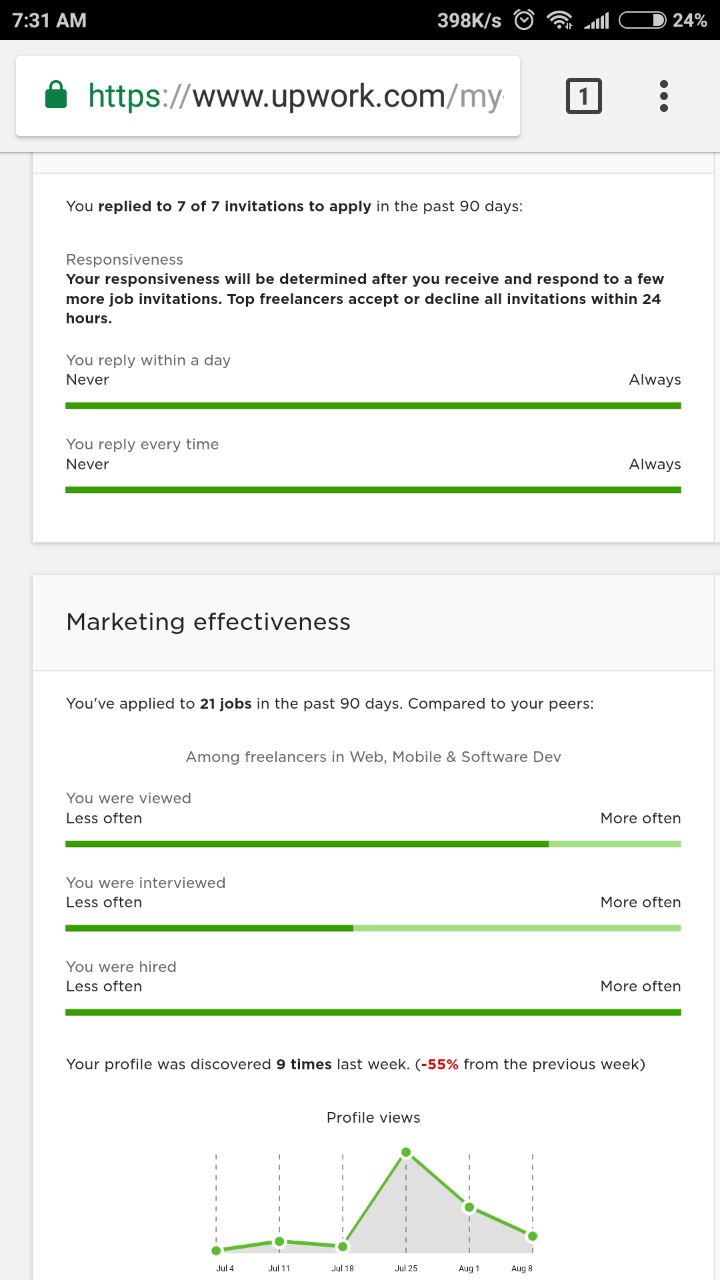Screen dimensions: 720x1280
Task: Select the Aug 8 chart data point
Action: [532, 1236]
